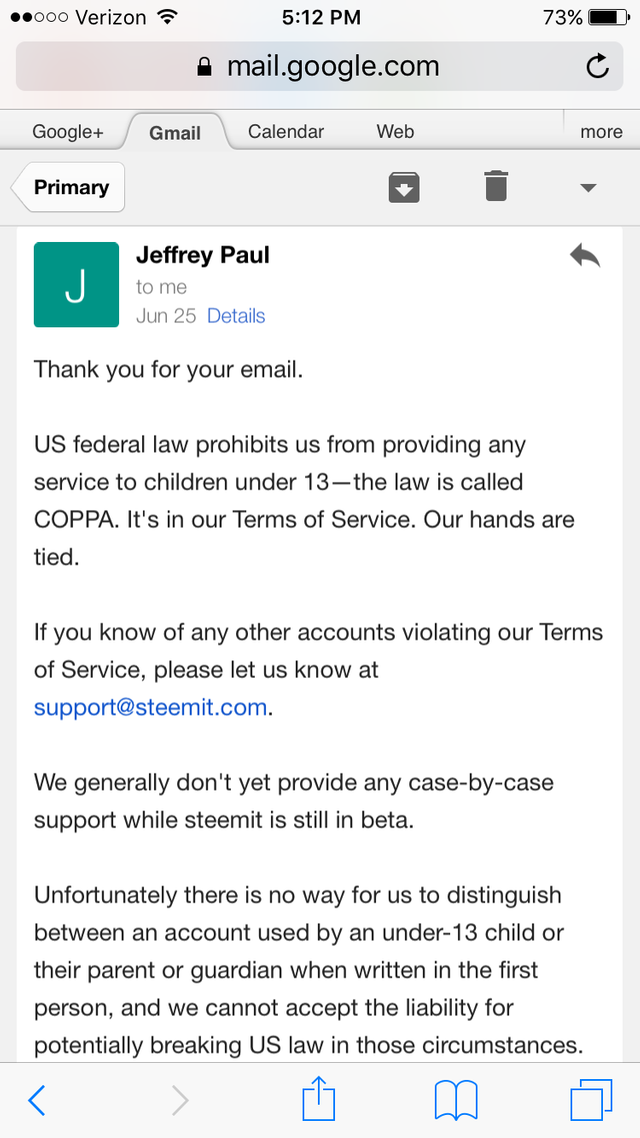The image size is (640, 1138).
Task: Return to the Primary inbox
Action: click(x=68, y=187)
